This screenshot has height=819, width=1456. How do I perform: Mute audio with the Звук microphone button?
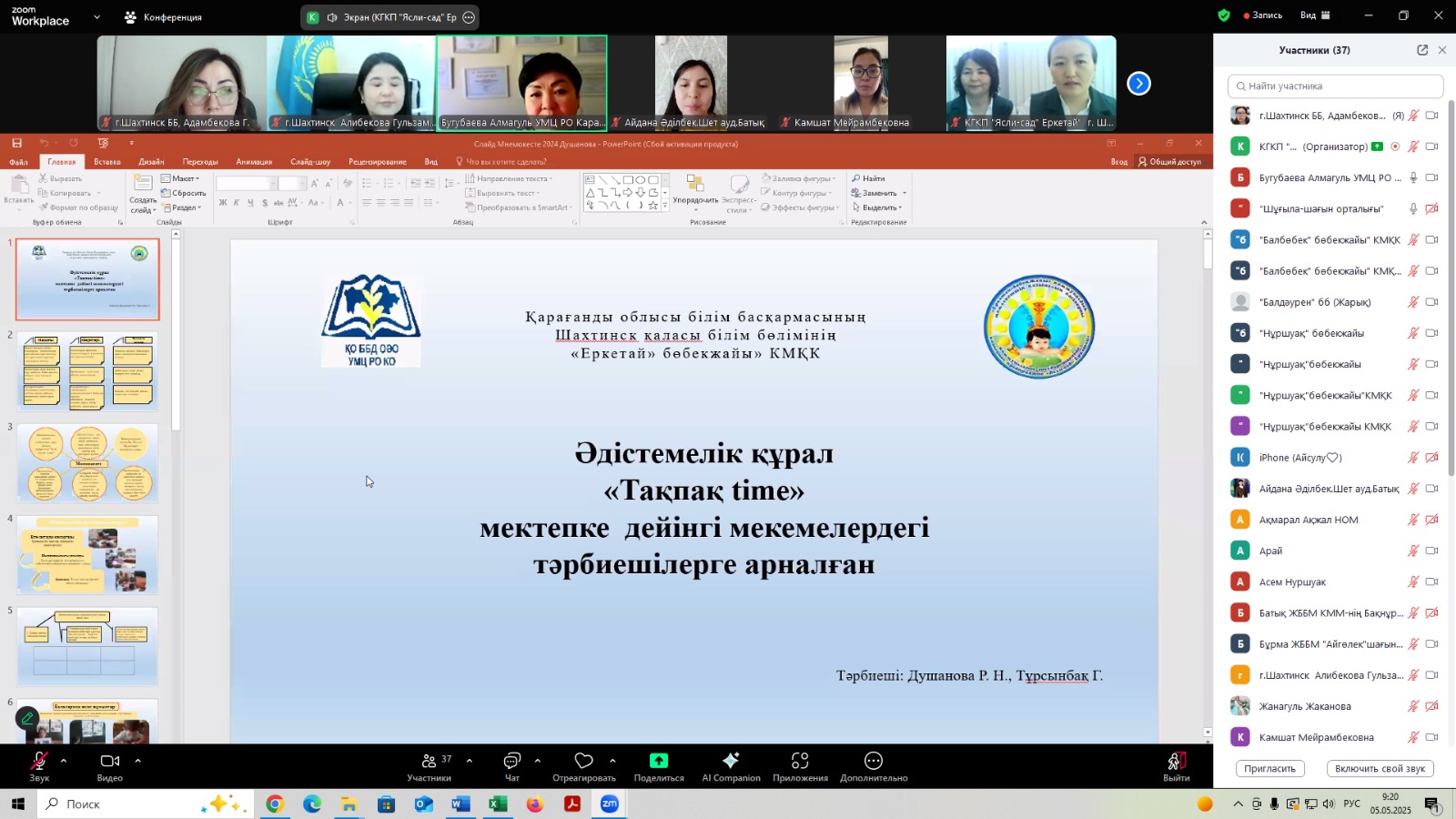click(x=39, y=766)
